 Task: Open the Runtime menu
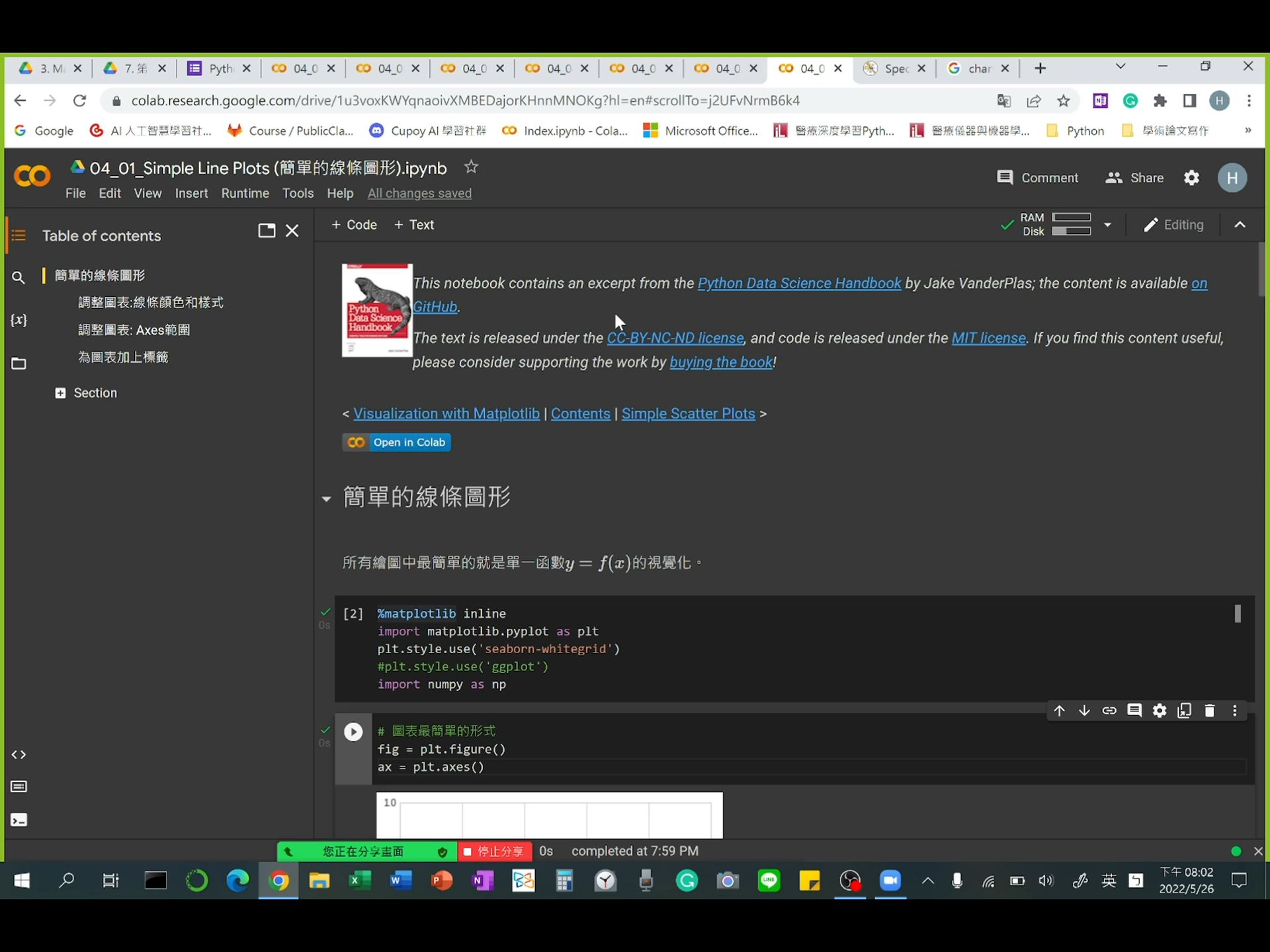click(245, 193)
